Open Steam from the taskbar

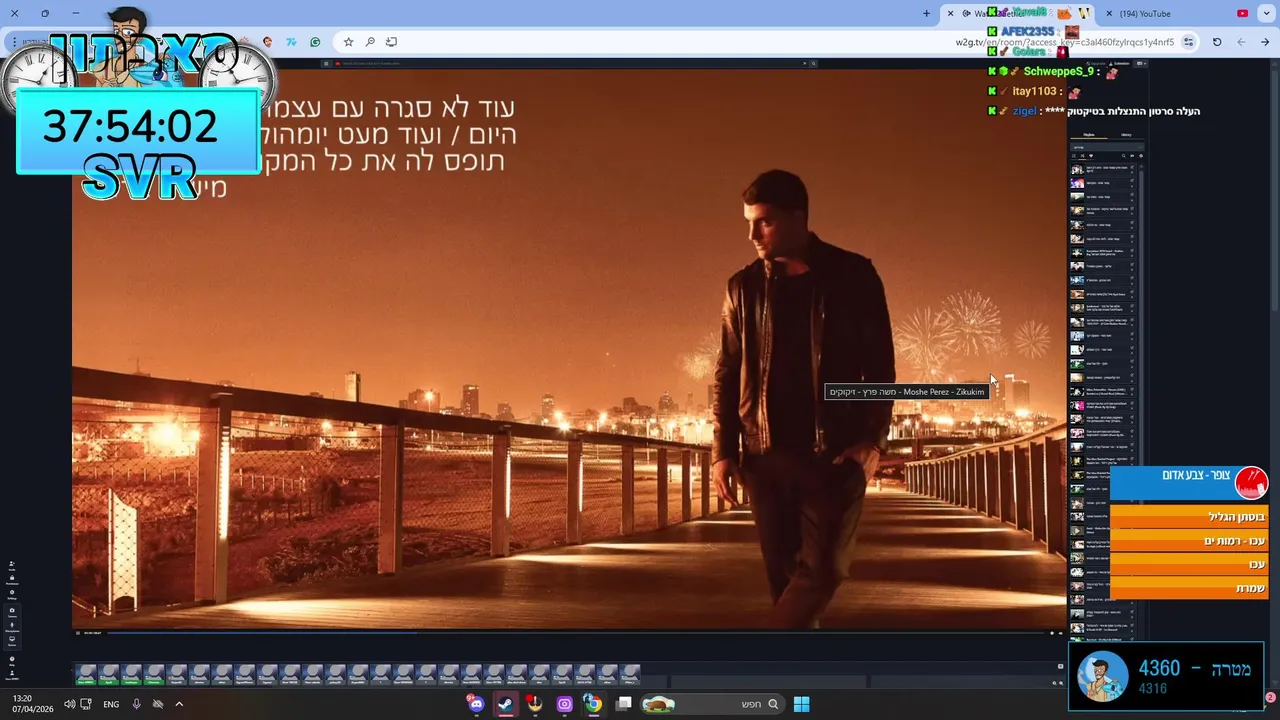pyautogui.click(x=505, y=704)
